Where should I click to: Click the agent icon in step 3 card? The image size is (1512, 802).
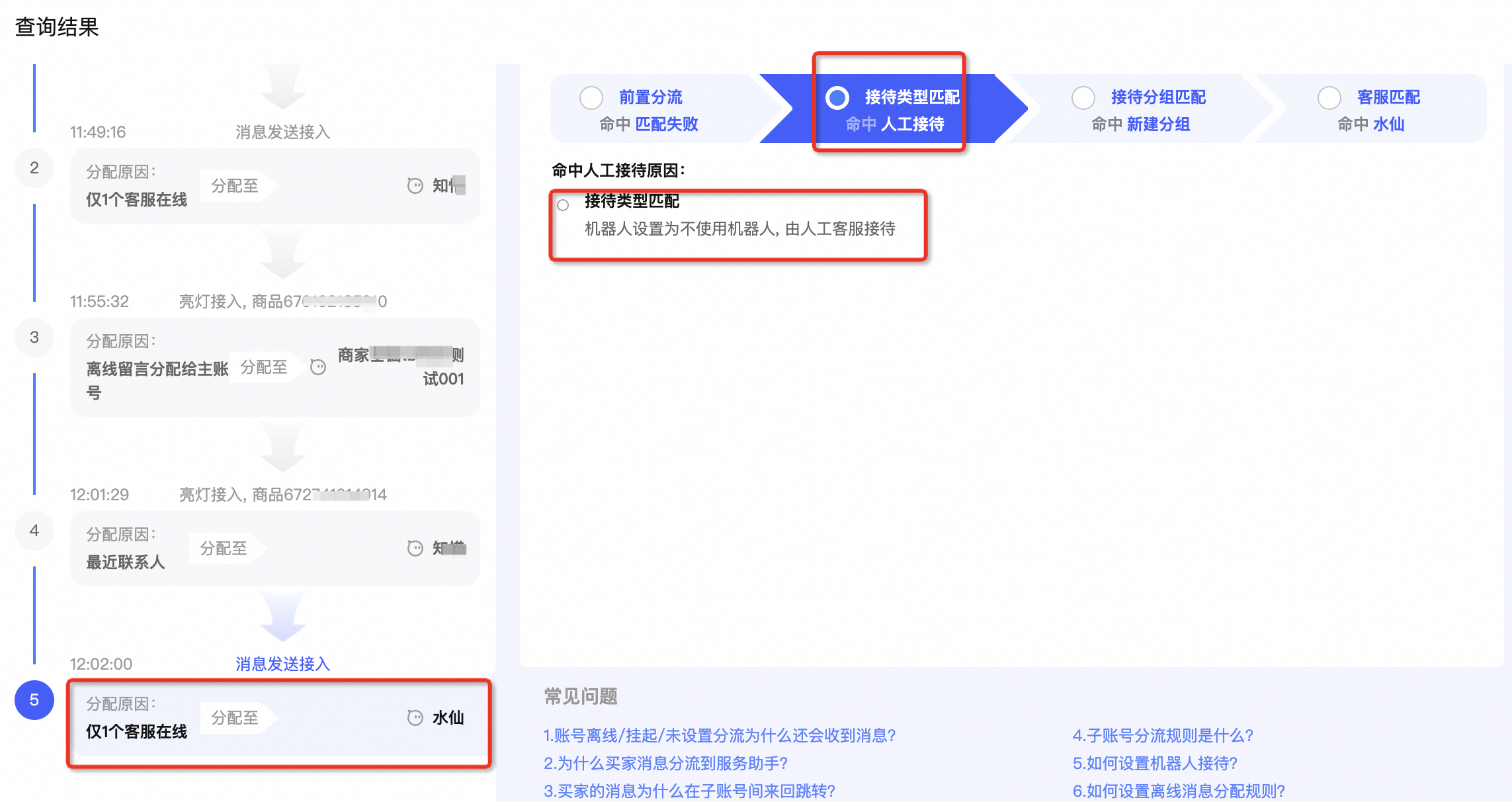coord(318,367)
